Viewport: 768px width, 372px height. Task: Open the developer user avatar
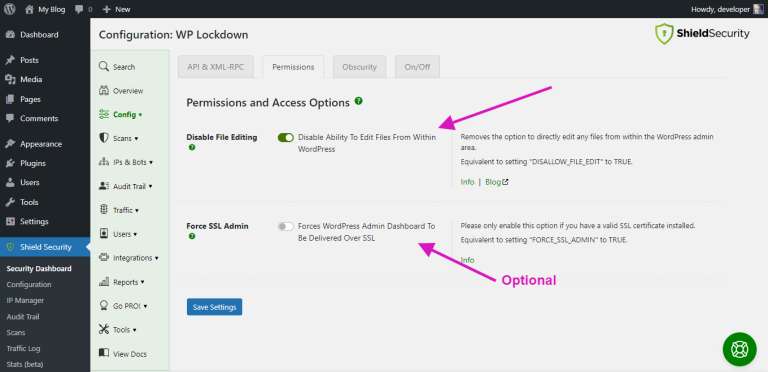point(758,9)
